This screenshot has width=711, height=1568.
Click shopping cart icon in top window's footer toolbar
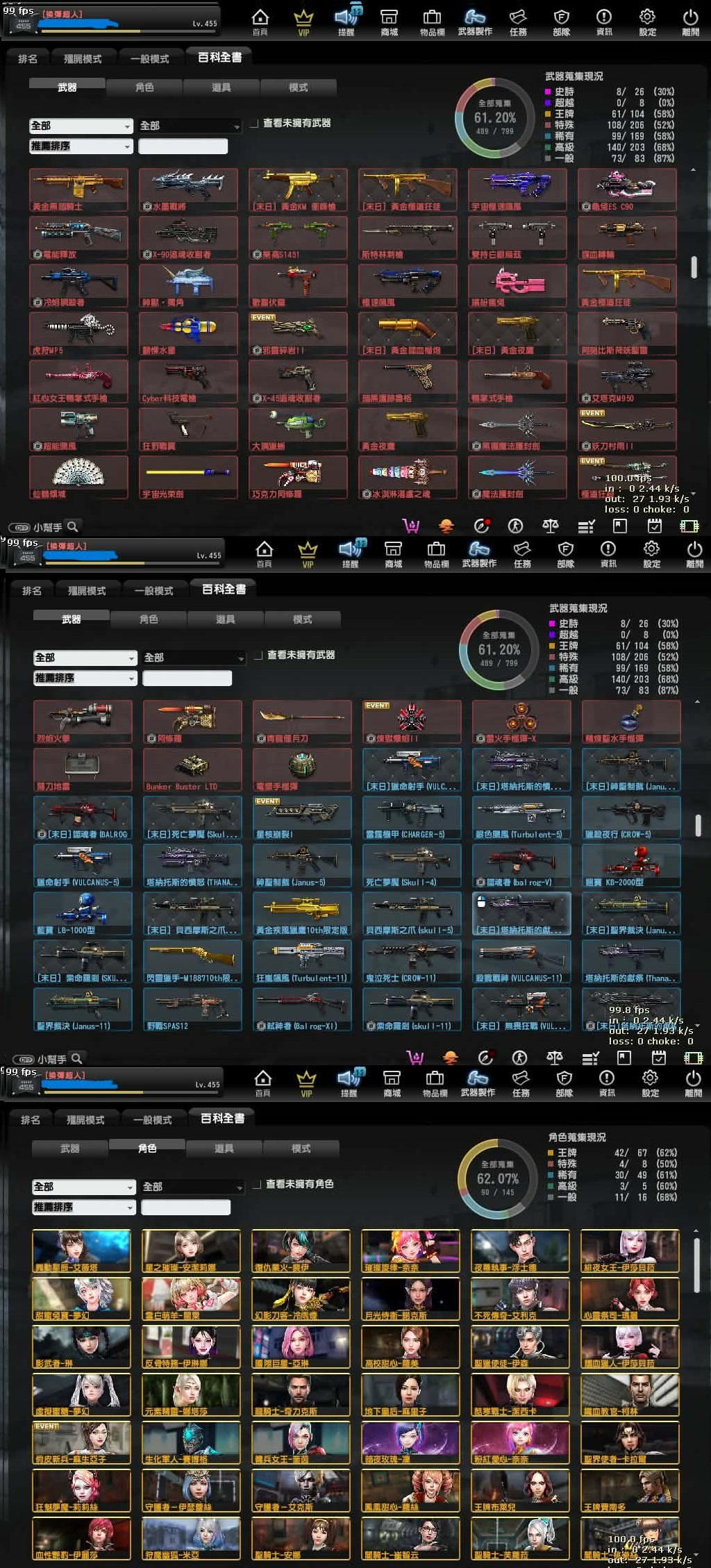[x=411, y=526]
